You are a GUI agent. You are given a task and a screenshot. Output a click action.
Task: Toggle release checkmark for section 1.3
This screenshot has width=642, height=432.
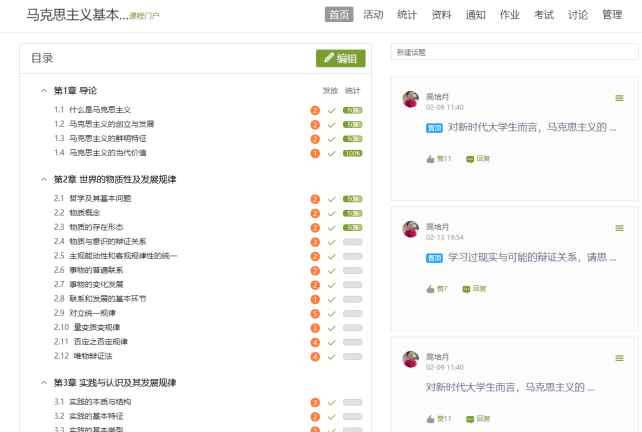pyautogui.click(x=332, y=139)
